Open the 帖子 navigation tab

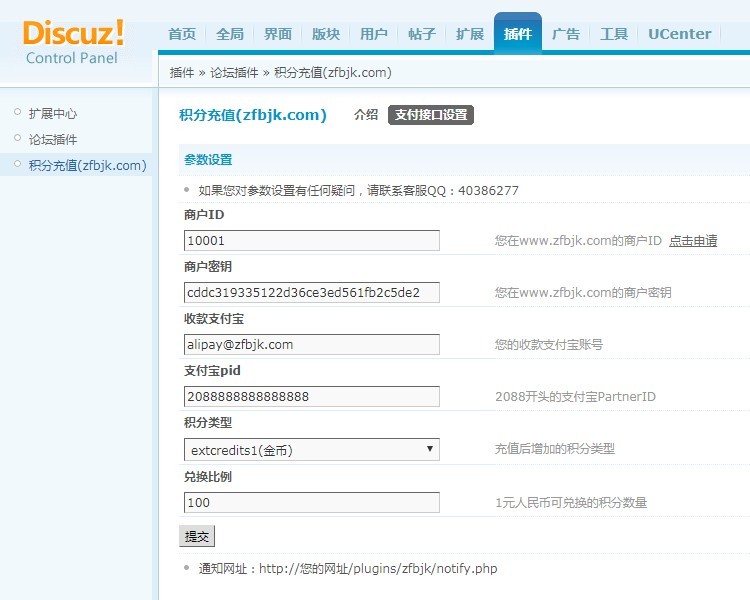point(422,34)
